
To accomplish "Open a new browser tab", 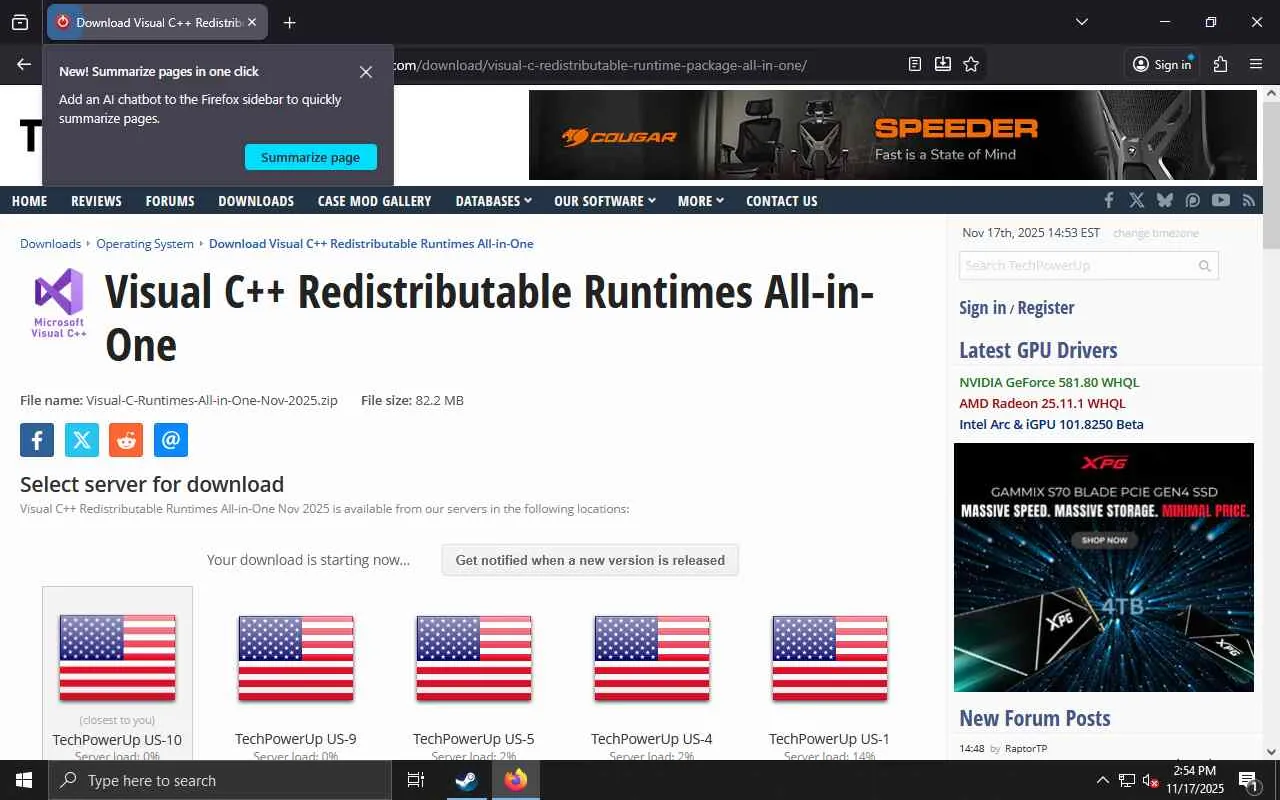I will (x=289, y=22).
